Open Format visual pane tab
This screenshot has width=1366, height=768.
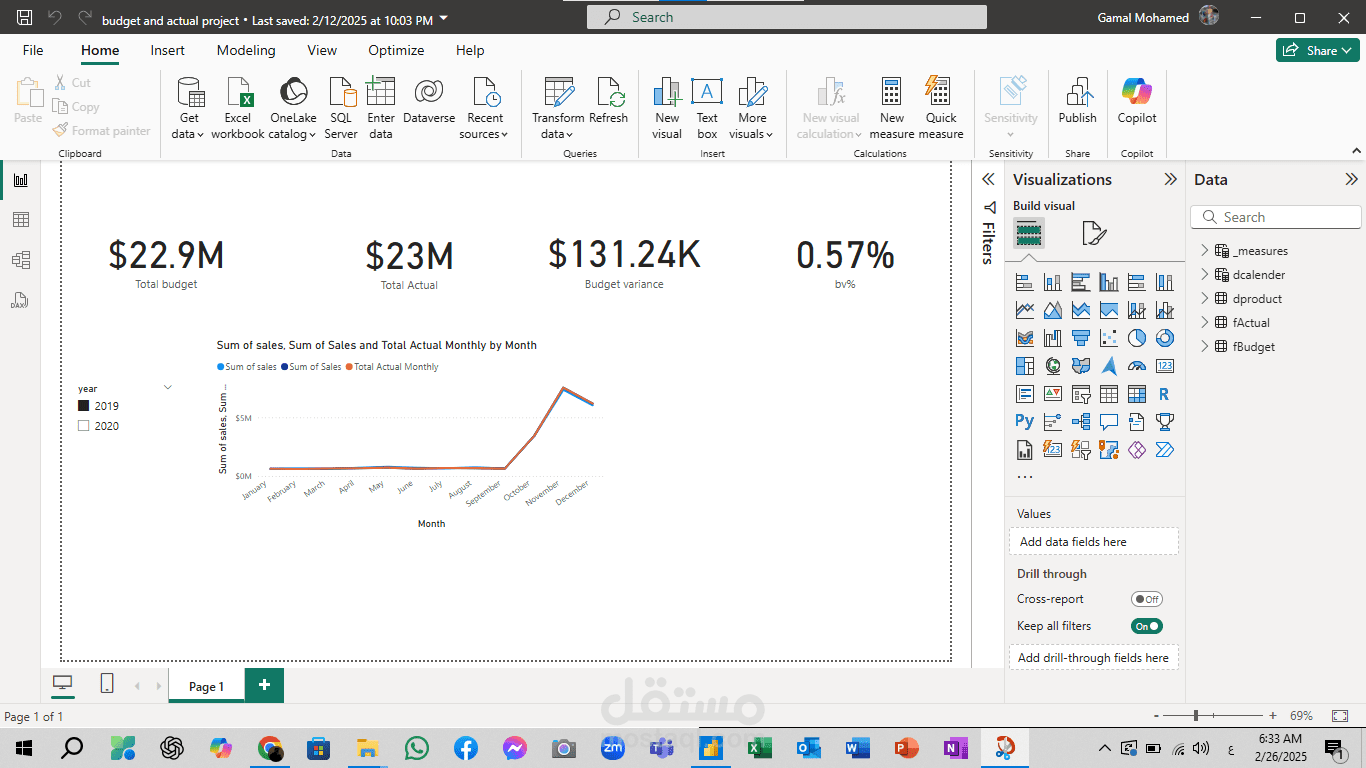point(1094,234)
